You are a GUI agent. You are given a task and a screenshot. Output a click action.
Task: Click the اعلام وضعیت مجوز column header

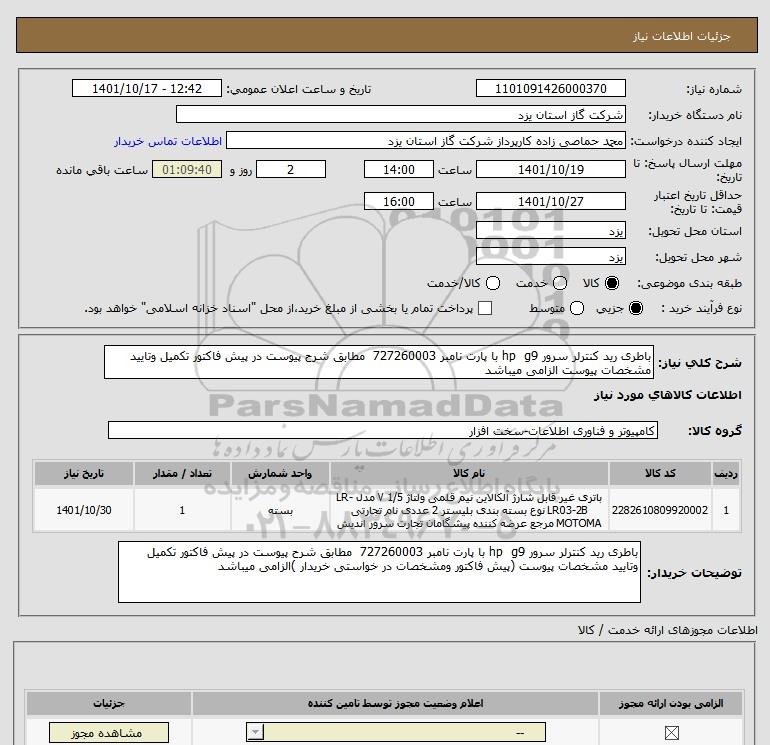pyautogui.click(x=395, y=703)
